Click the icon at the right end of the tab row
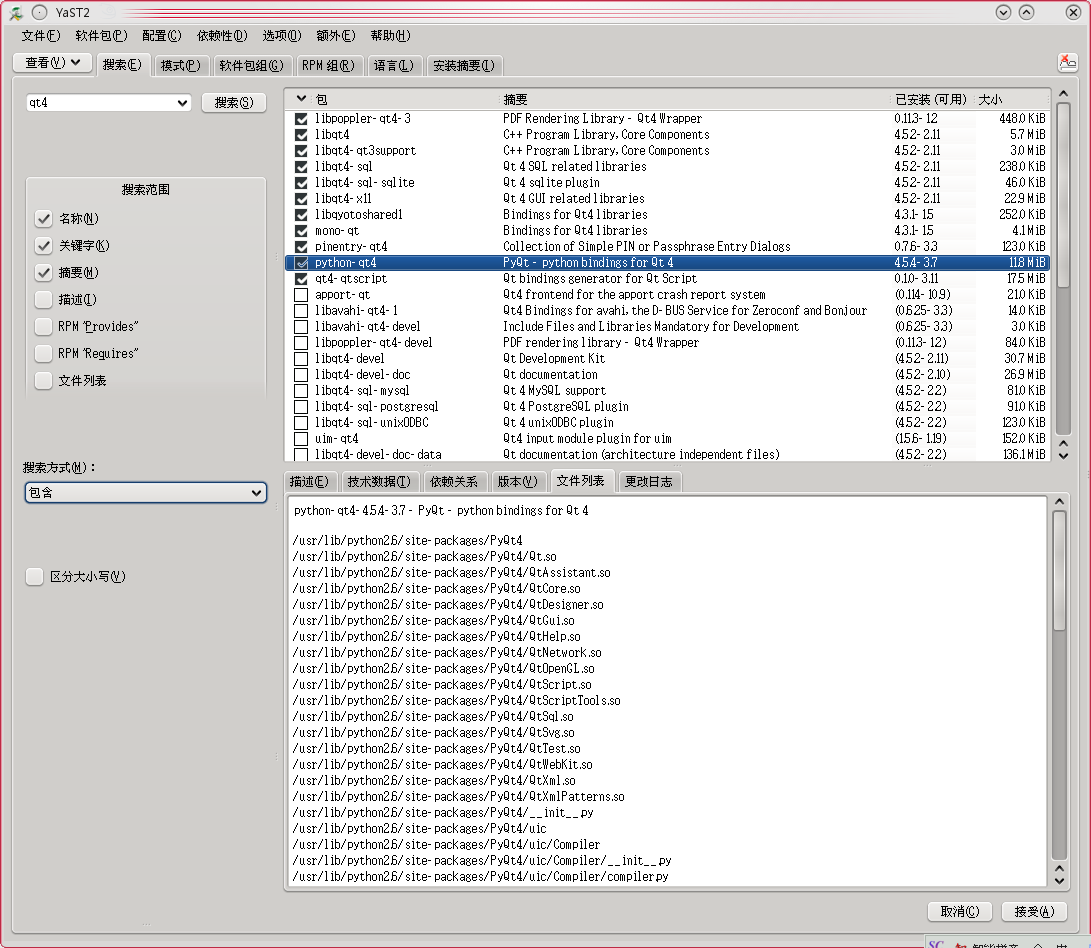 1067,62
